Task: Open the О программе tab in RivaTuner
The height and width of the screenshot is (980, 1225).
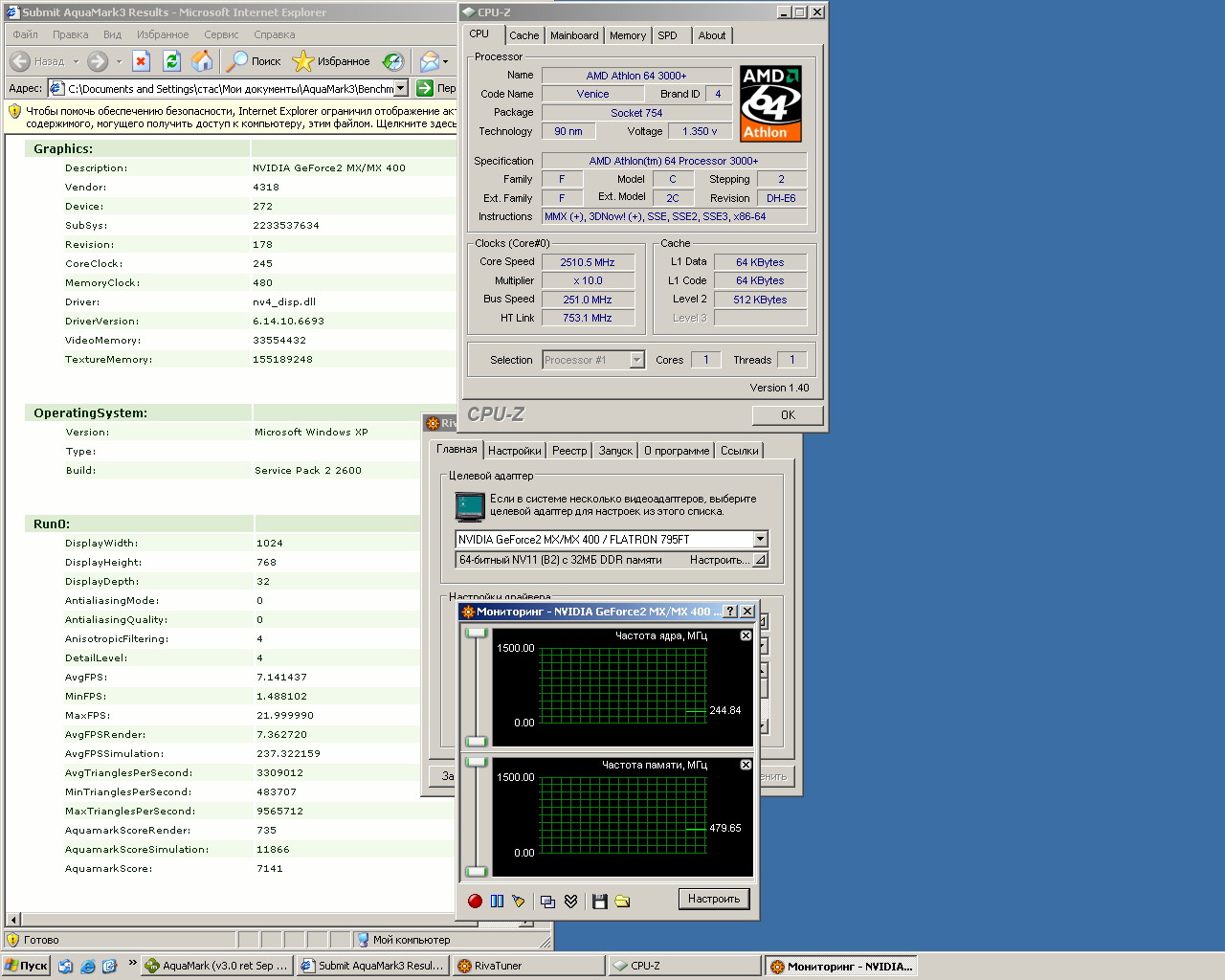Action: coord(677,451)
